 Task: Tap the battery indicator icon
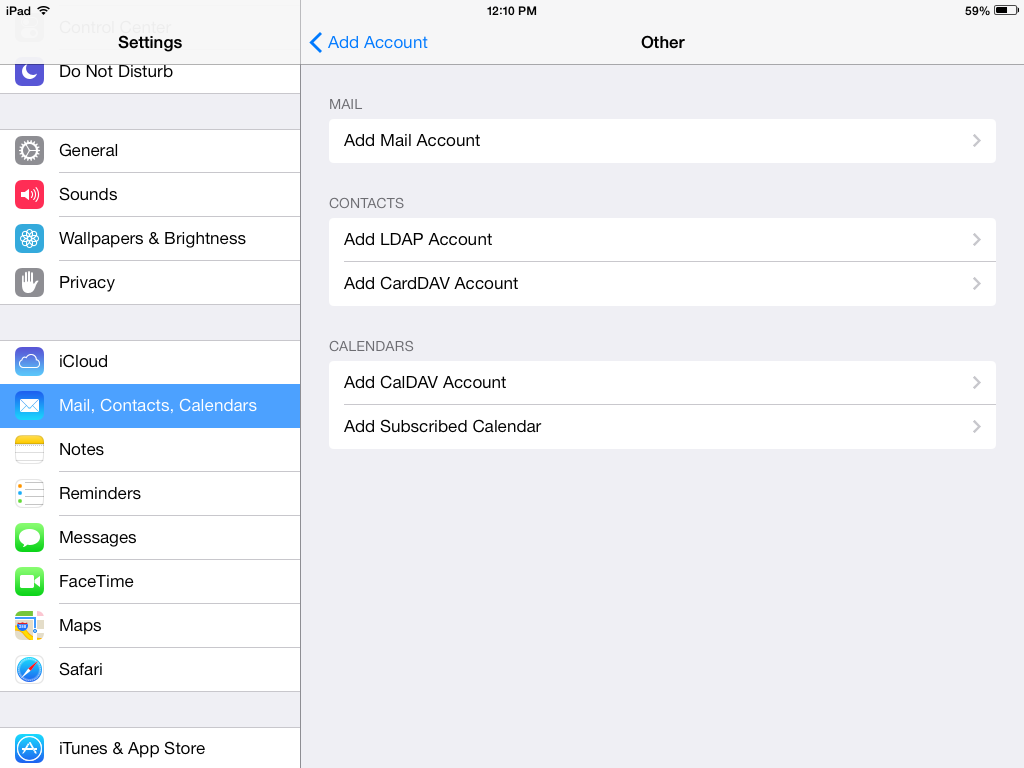1006,10
